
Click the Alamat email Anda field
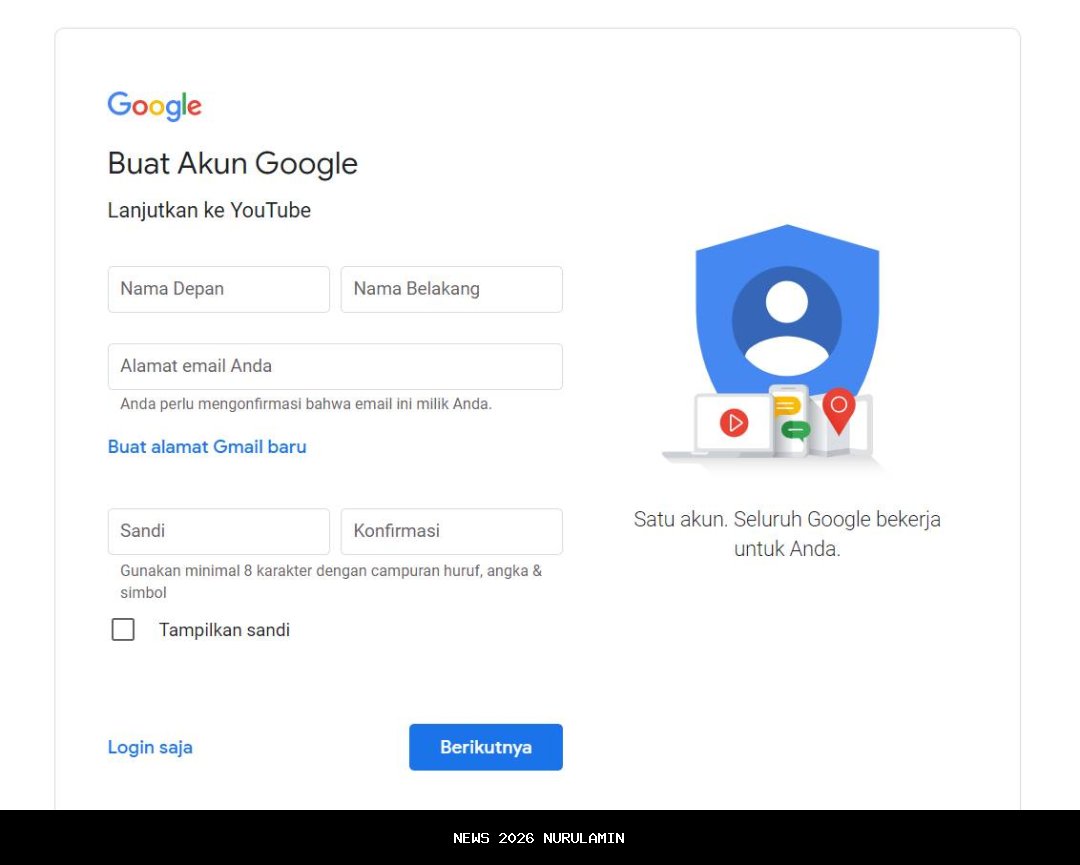point(335,366)
